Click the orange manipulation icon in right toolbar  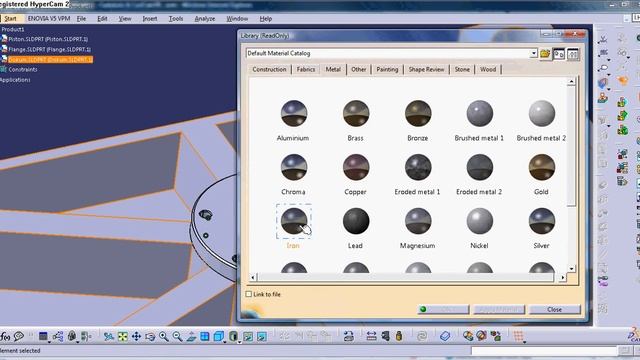[622, 80]
